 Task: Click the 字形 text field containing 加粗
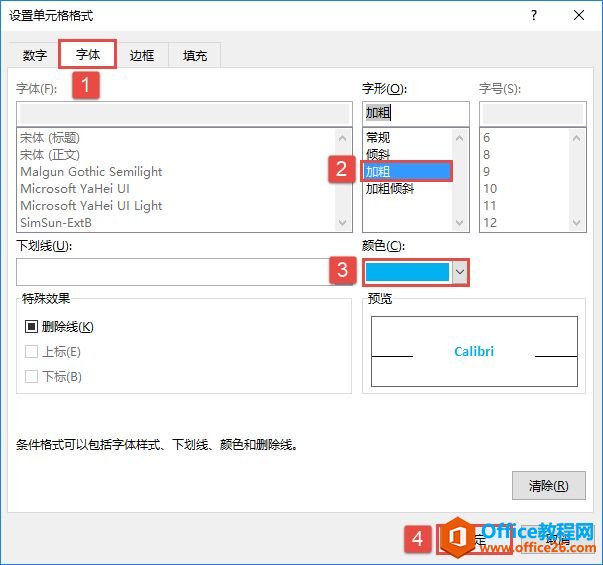pos(416,113)
